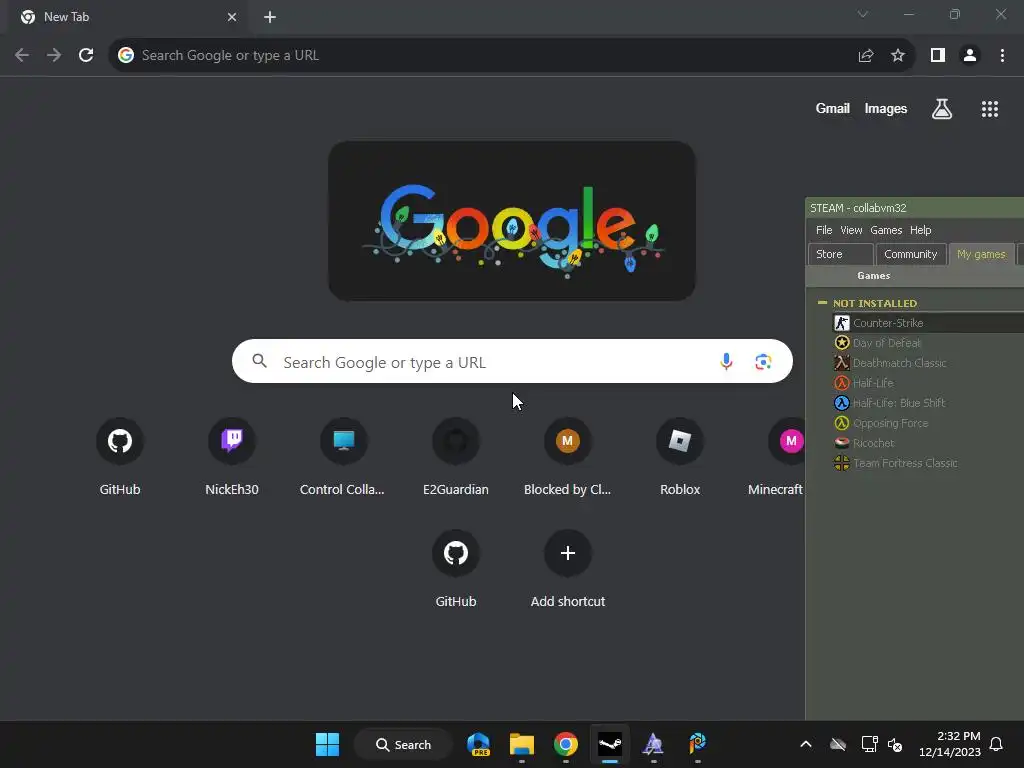Click the purple triangle app taskbar icon
The width and height of the screenshot is (1024, 768).
click(x=653, y=744)
